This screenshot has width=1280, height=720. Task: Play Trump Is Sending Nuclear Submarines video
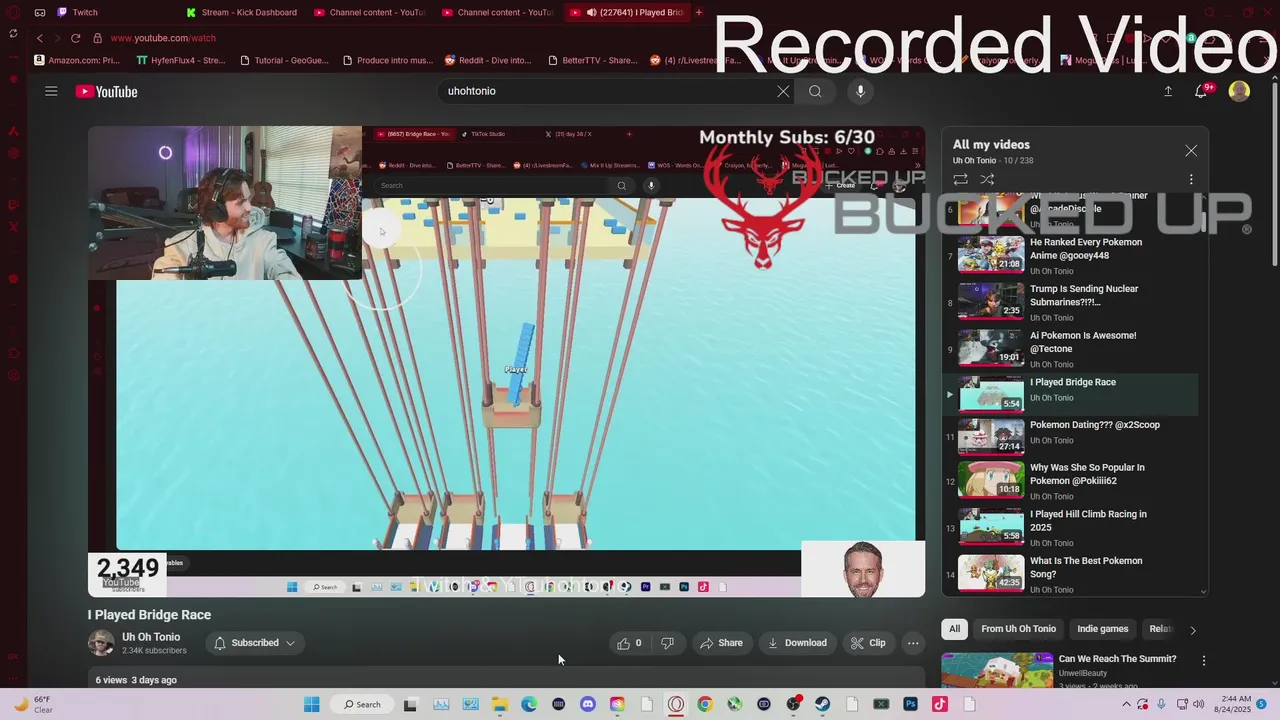pos(1070,302)
